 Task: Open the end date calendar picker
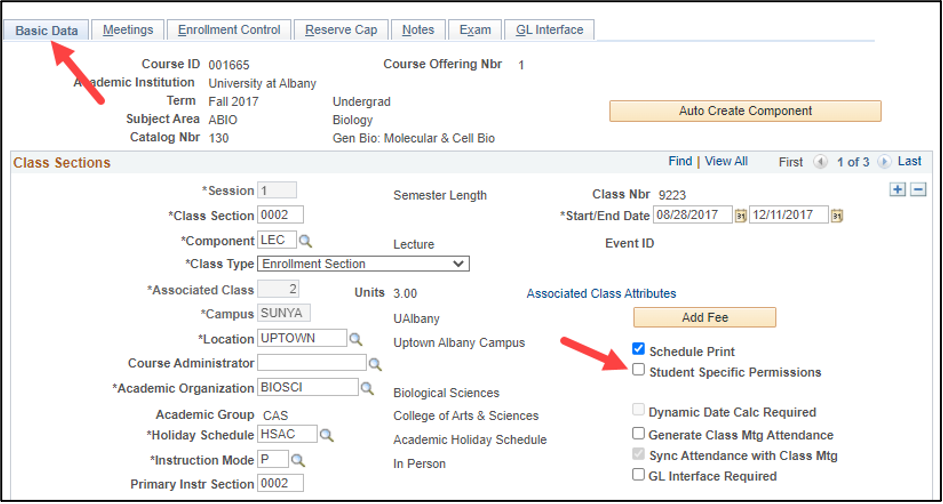(837, 215)
